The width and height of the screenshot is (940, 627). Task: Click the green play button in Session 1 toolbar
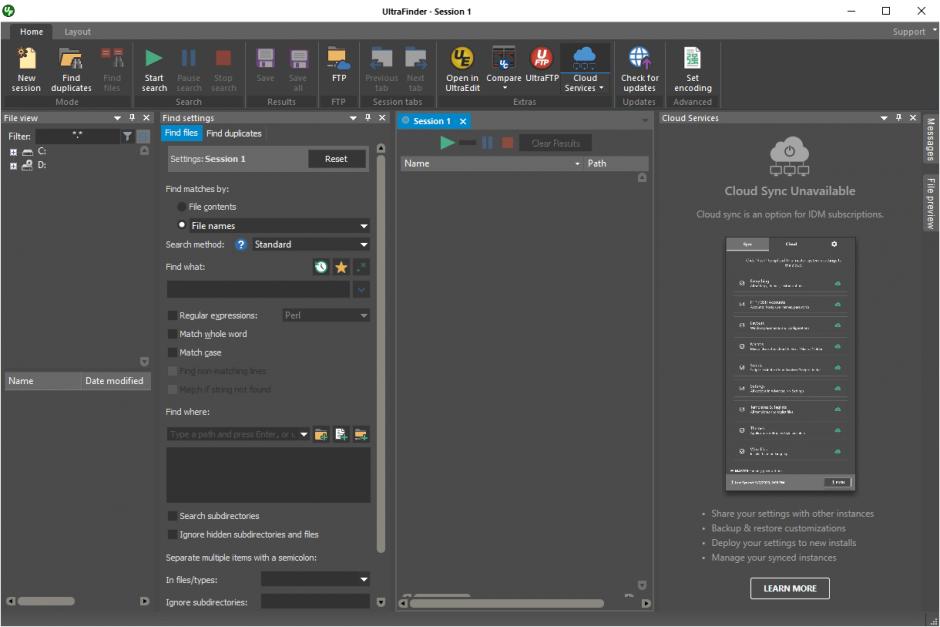click(447, 143)
